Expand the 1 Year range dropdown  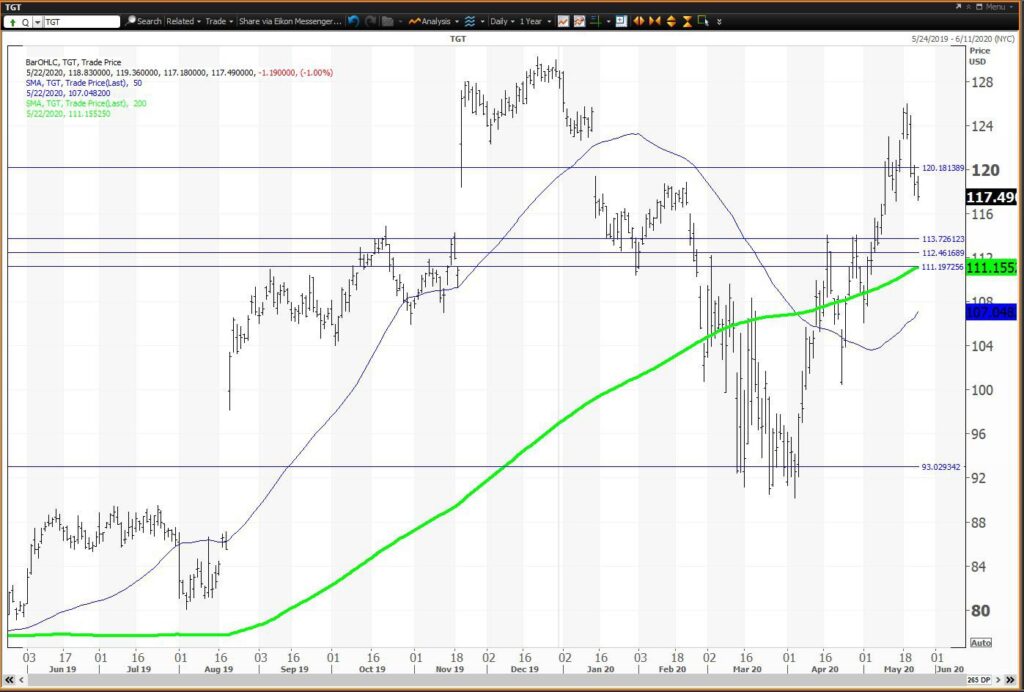click(535, 22)
